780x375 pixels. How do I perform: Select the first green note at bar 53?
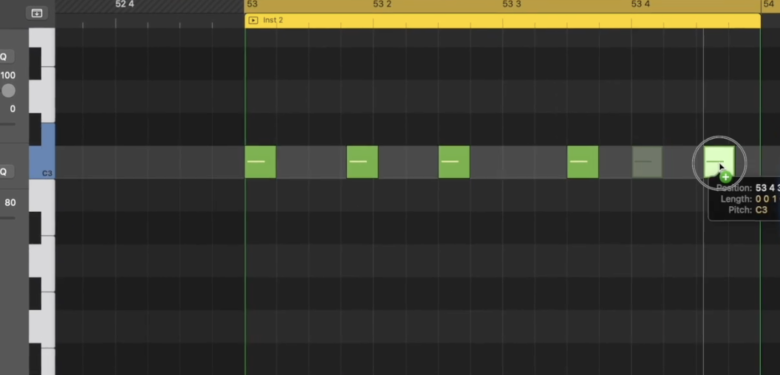pyautogui.click(x=260, y=162)
